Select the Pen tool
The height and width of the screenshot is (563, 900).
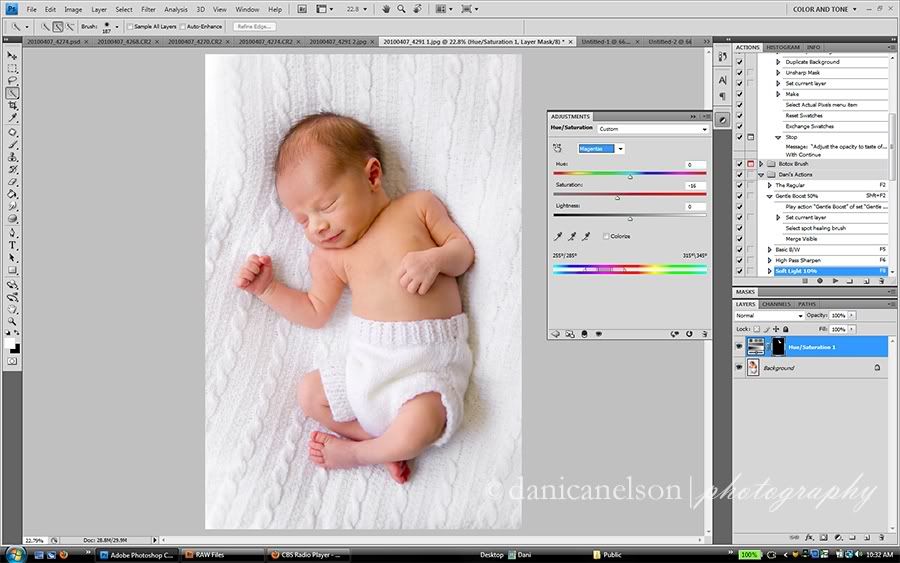pyautogui.click(x=12, y=232)
